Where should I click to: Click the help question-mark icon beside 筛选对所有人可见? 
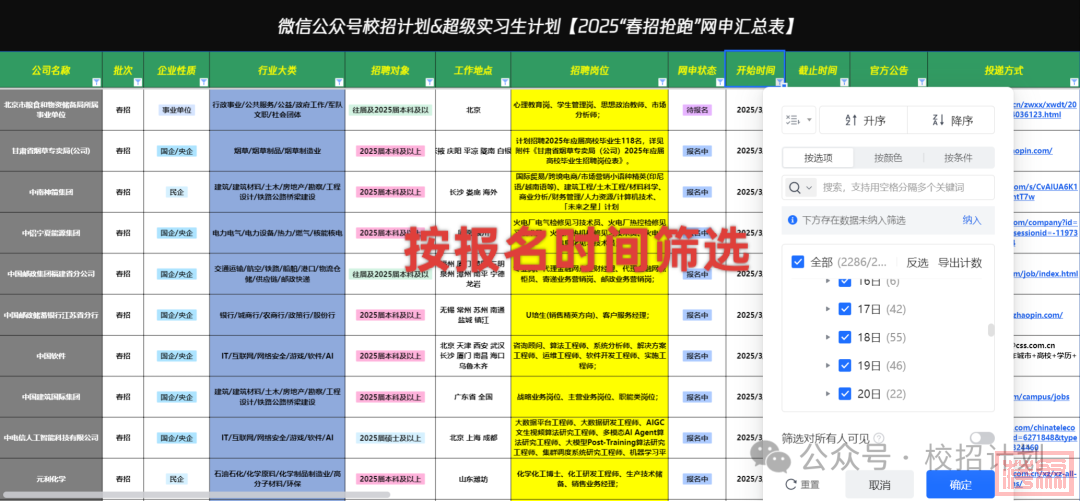878,438
